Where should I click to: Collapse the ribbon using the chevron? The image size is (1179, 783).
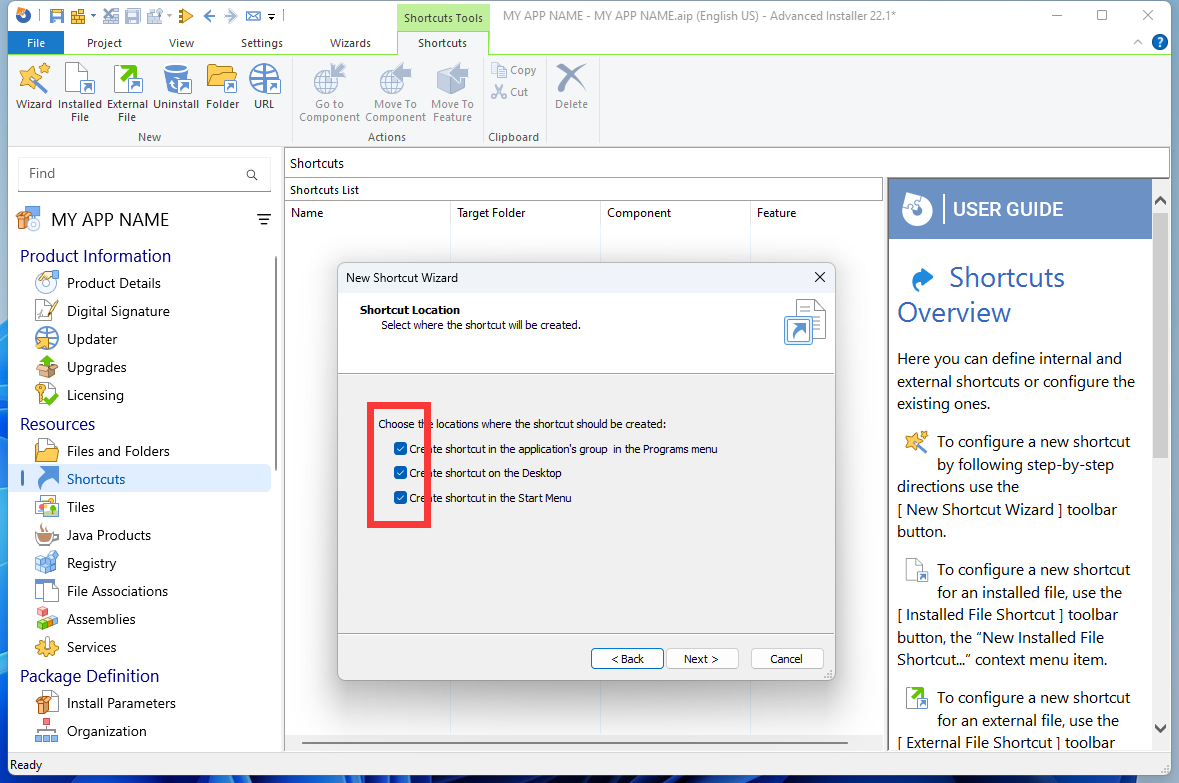[1138, 43]
